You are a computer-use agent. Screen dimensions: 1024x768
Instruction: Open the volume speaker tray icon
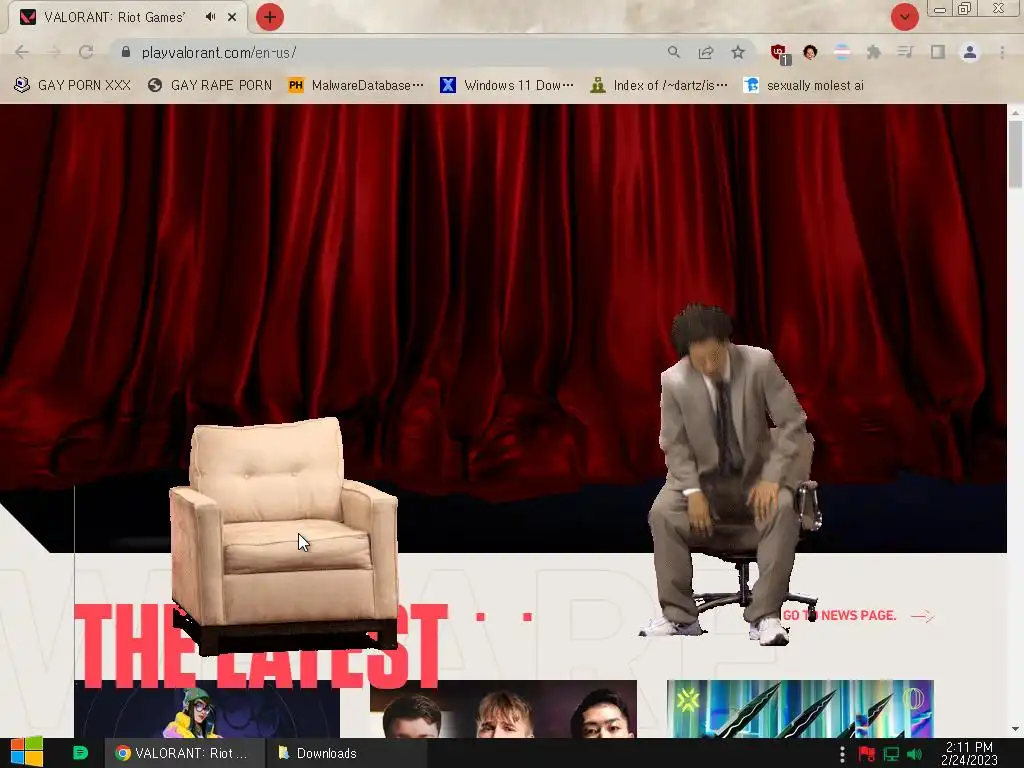coord(914,754)
